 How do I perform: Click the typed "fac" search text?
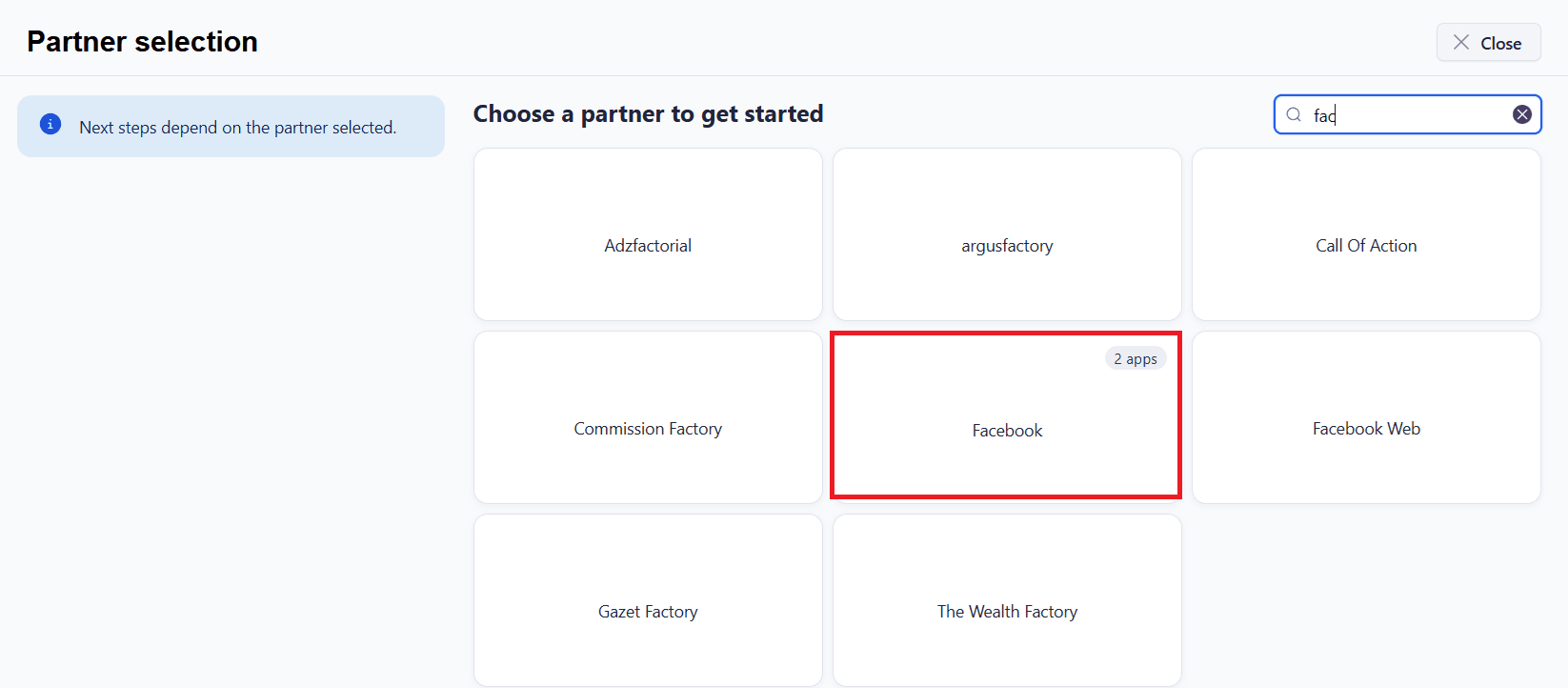point(1324,116)
